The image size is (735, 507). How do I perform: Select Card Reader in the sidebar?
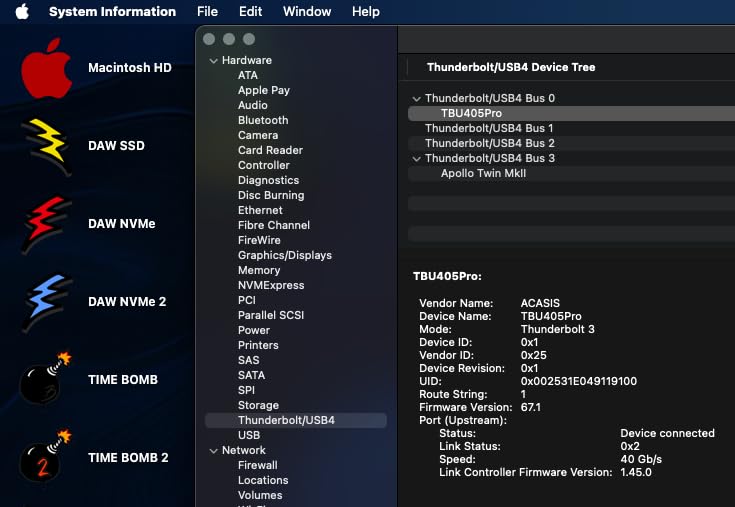(270, 150)
